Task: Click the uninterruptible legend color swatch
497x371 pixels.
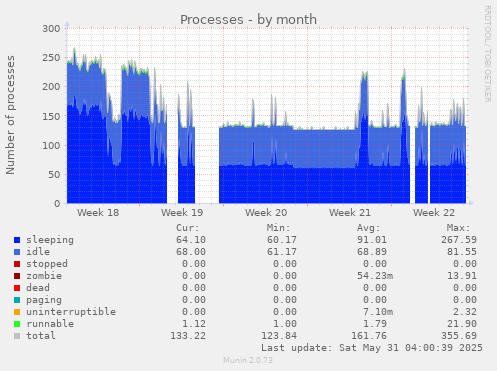Action: (x=17, y=312)
